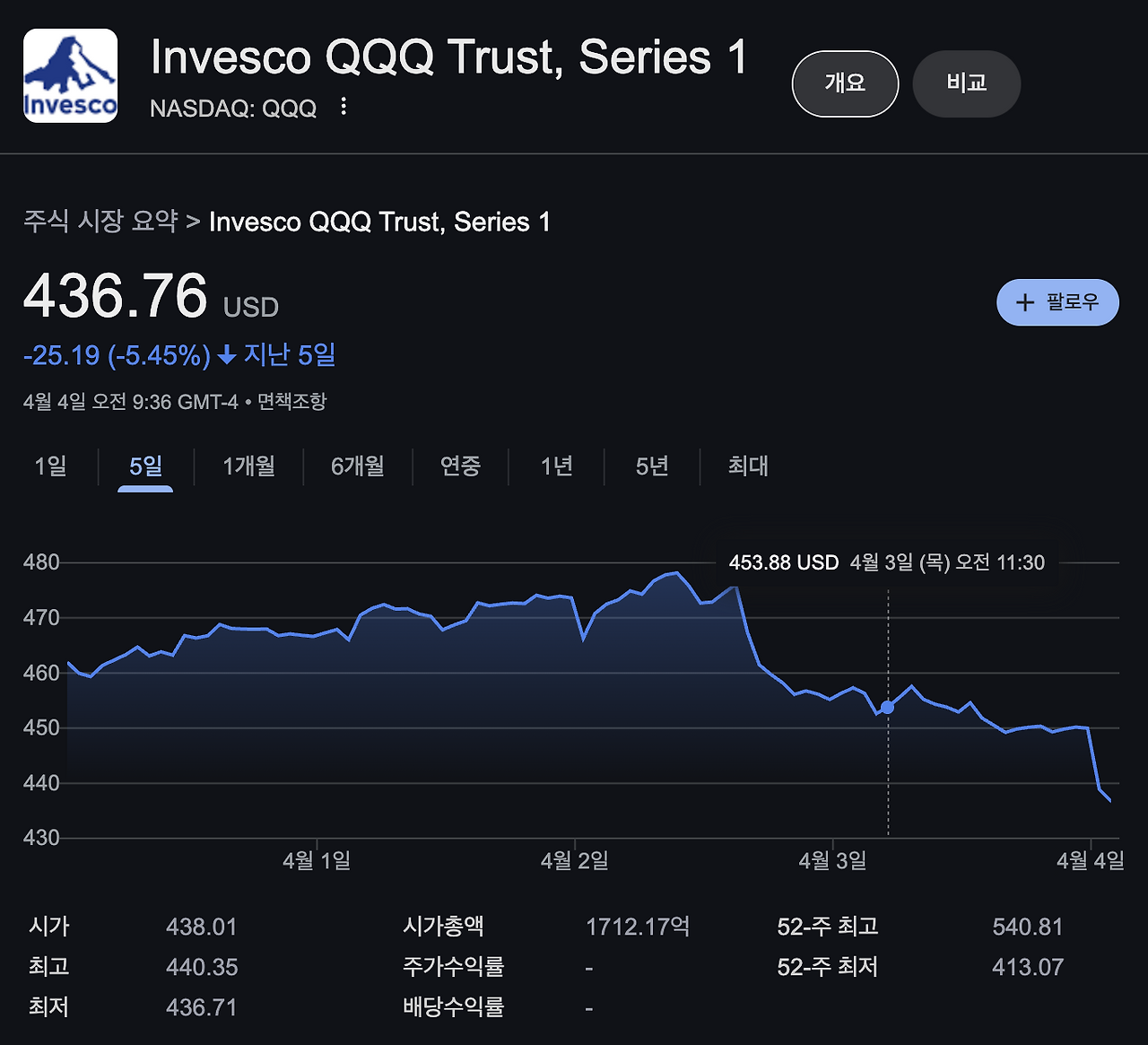1148x1045 pixels.
Task: Click the Invesco QQQ Trust, Series 1 page title
Action: (x=448, y=57)
